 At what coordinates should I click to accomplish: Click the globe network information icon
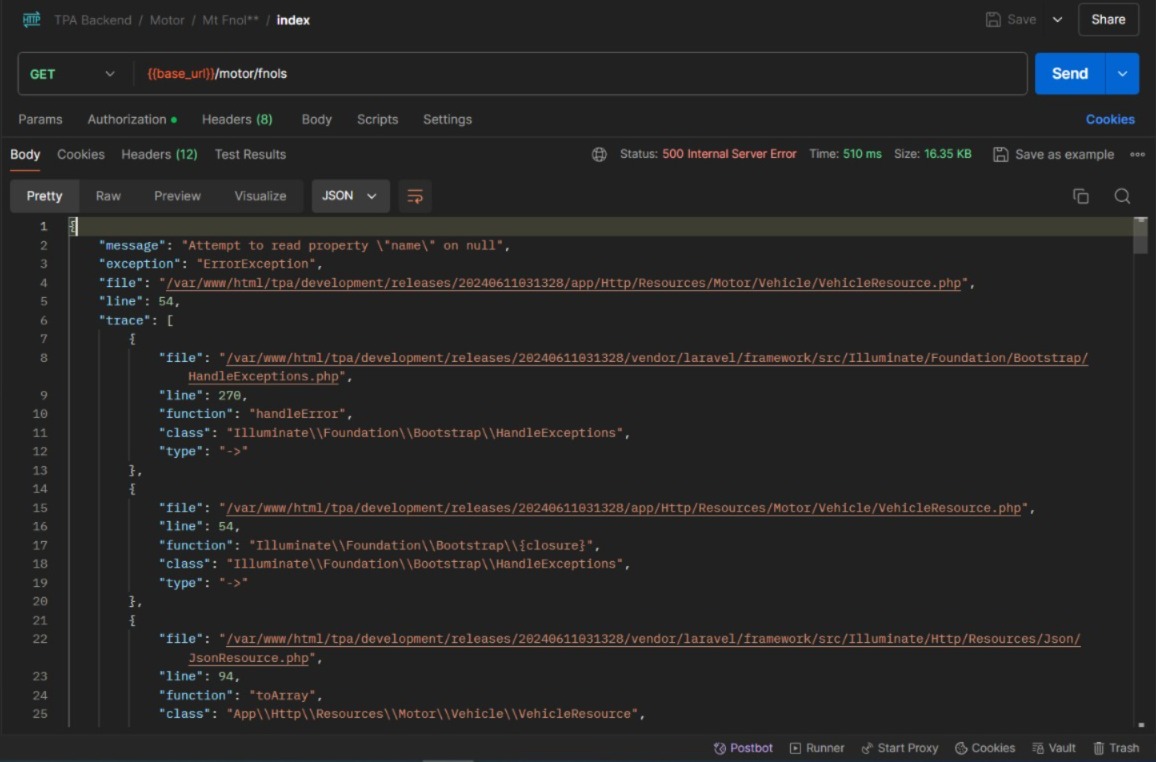(x=599, y=154)
